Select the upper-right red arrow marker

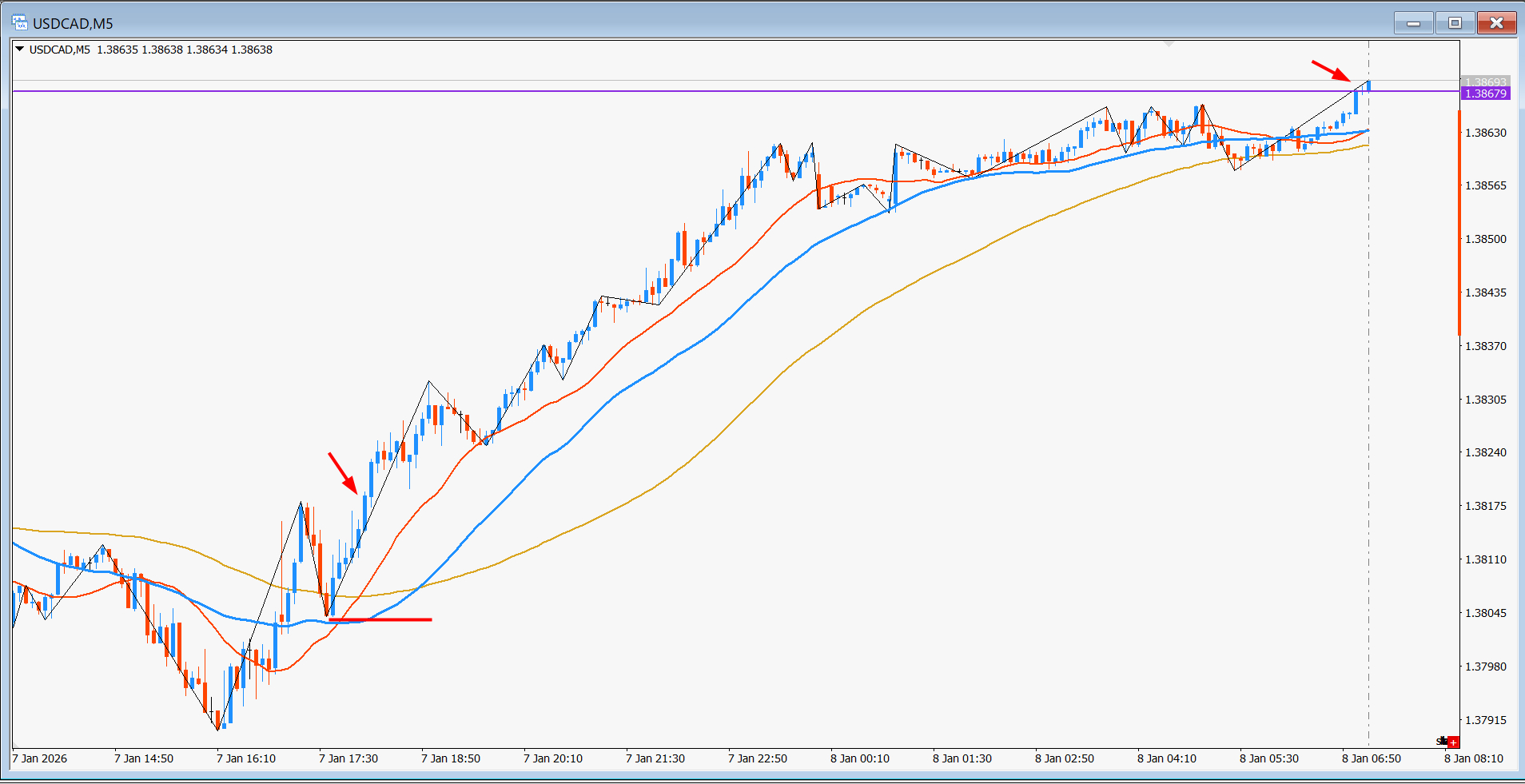click(x=1331, y=70)
